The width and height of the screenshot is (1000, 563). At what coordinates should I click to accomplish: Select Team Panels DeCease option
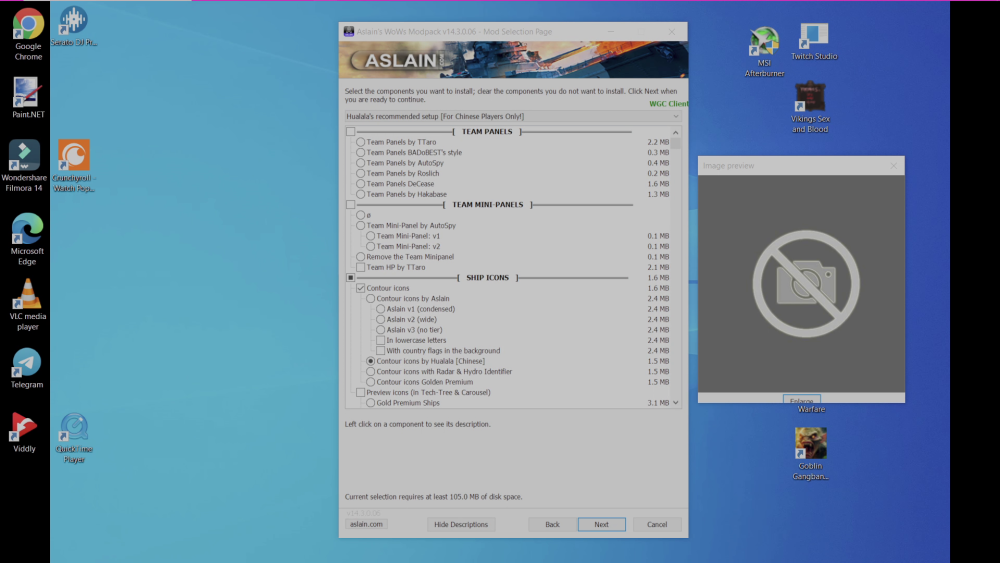click(360, 184)
